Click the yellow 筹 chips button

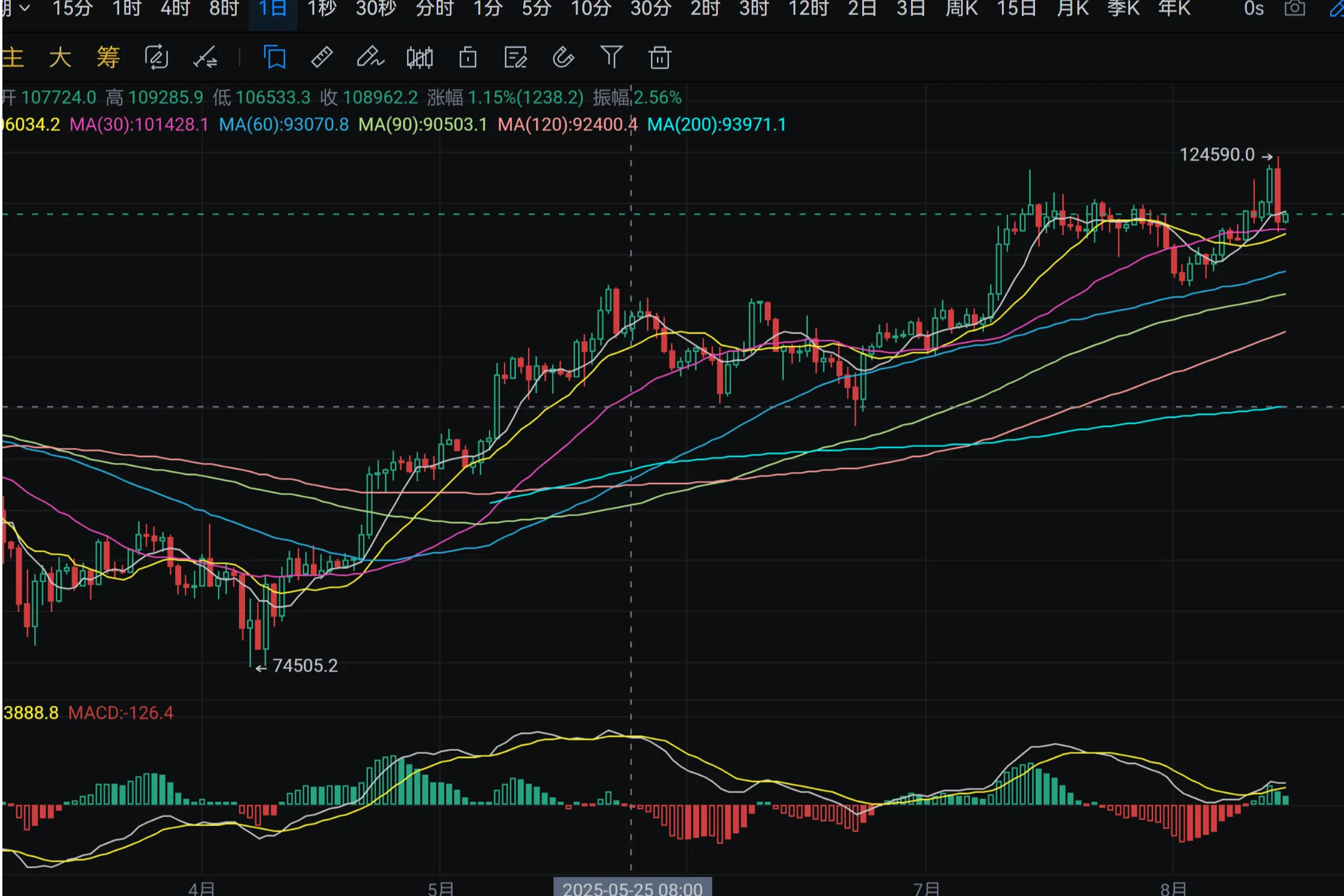coord(108,58)
